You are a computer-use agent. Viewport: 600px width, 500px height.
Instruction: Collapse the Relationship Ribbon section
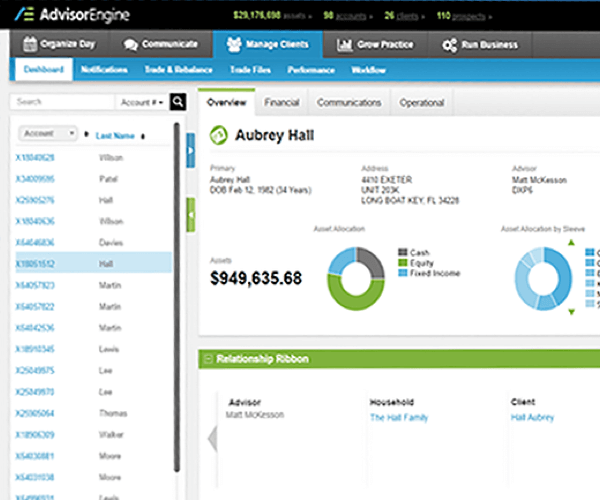[207, 357]
